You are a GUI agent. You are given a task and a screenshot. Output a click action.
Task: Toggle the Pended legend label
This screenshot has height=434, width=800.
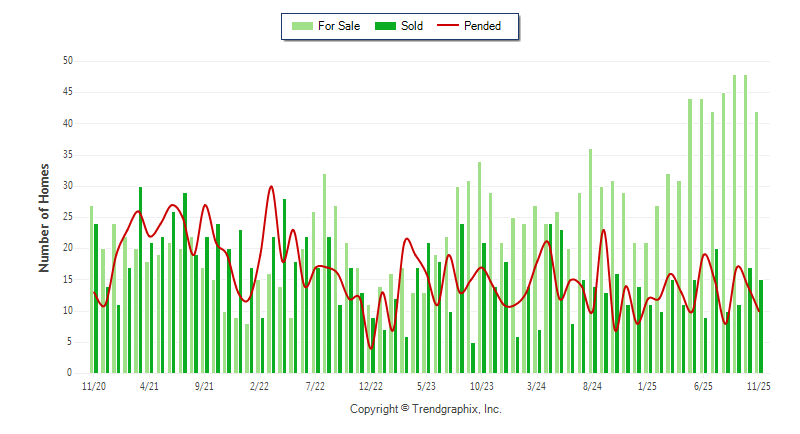click(x=482, y=26)
